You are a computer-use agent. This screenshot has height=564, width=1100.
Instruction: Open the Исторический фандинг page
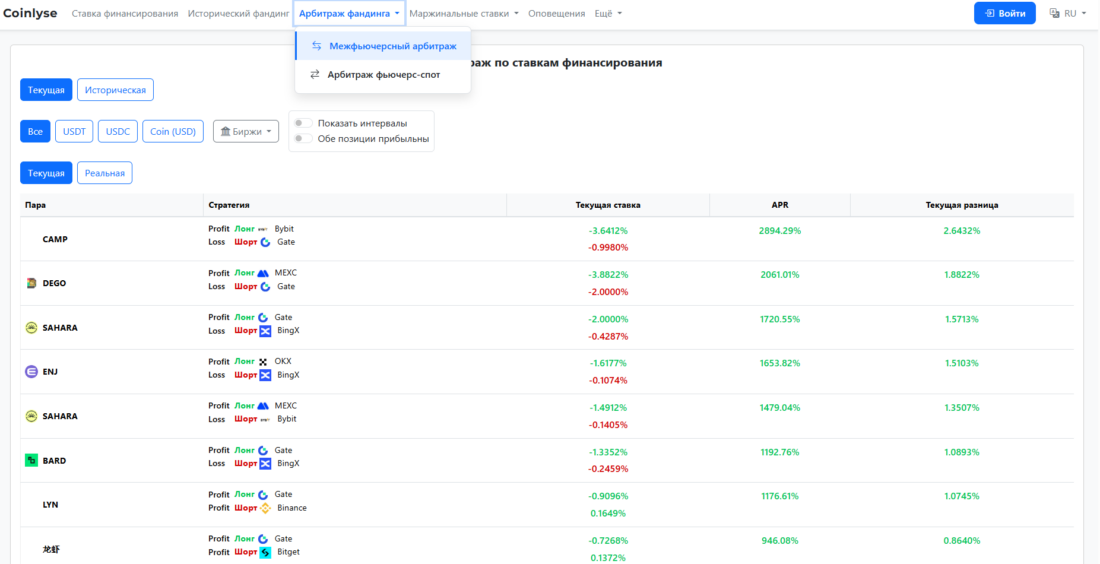pyautogui.click(x=239, y=13)
